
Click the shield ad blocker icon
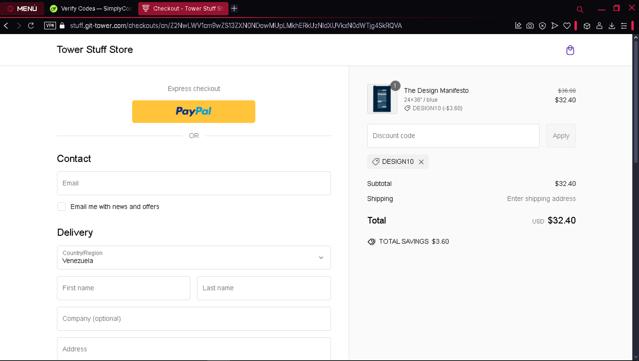coord(542,26)
